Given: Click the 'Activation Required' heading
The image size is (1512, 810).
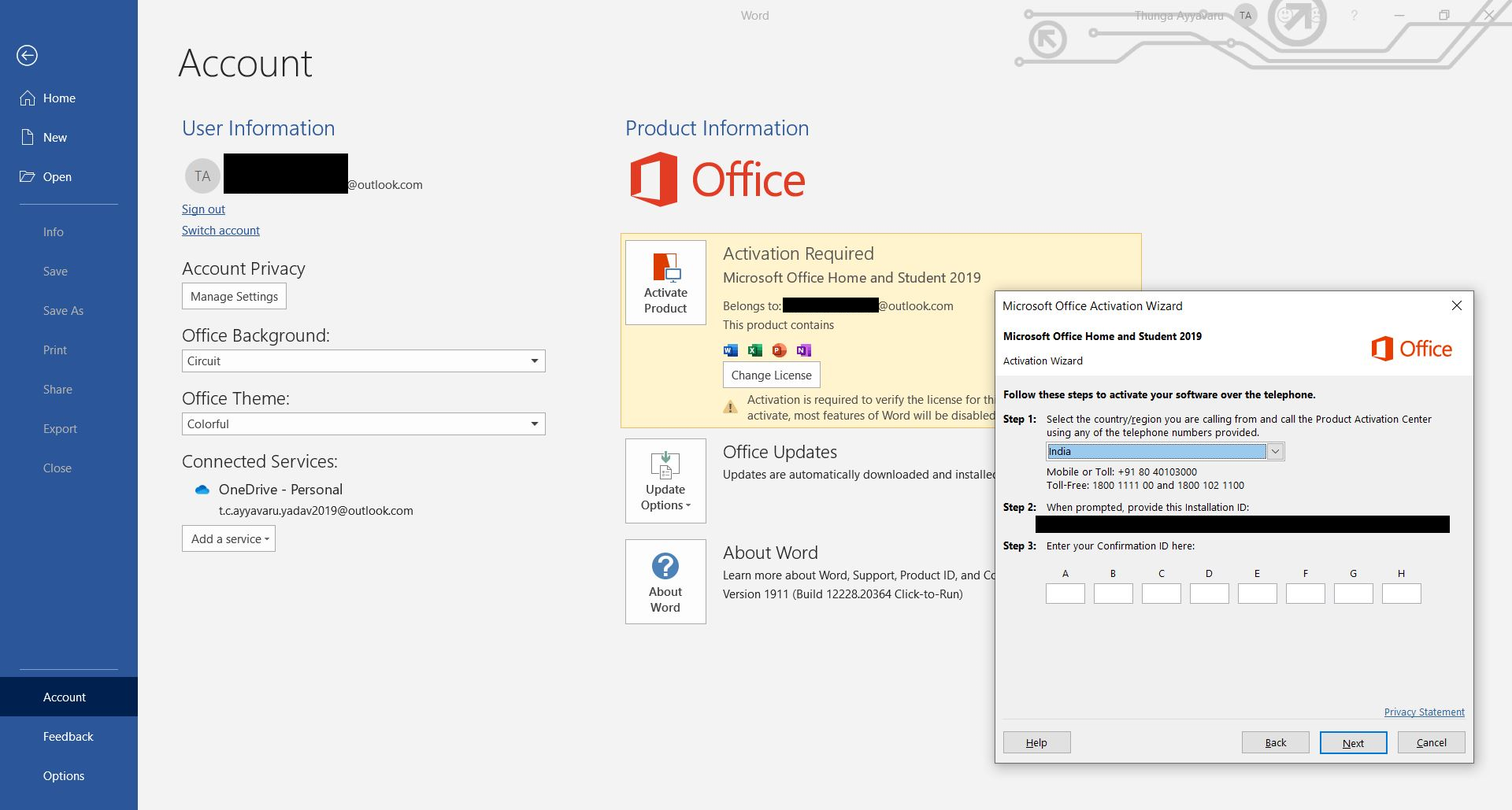Looking at the screenshot, I should click(799, 253).
